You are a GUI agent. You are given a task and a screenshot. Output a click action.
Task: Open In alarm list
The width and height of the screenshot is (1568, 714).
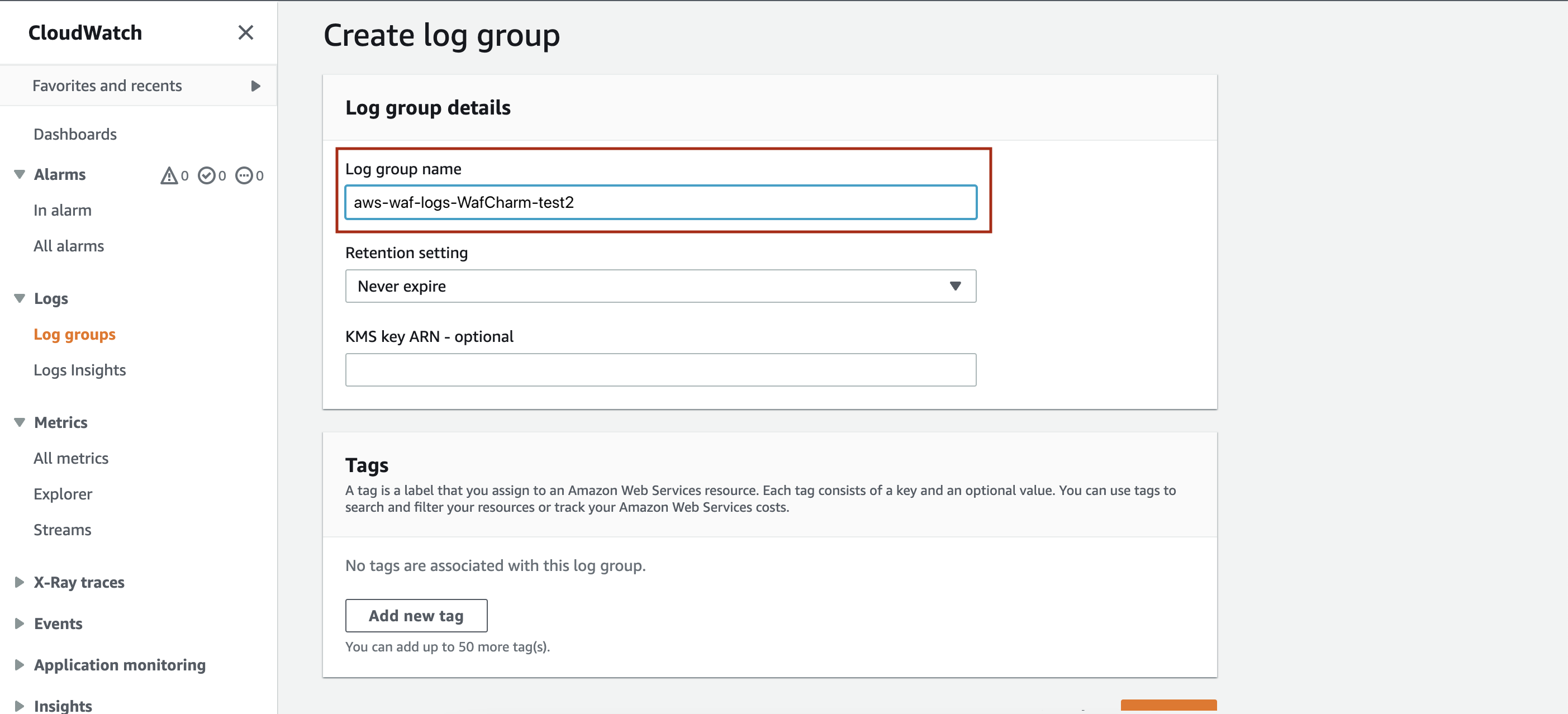[62, 210]
